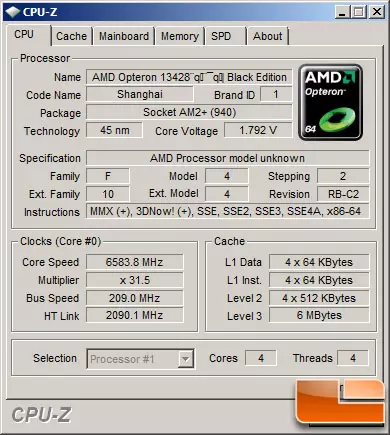Viewport: 390px width, 435px height.
Task: Select the Memory tab
Action: (x=180, y=36)
